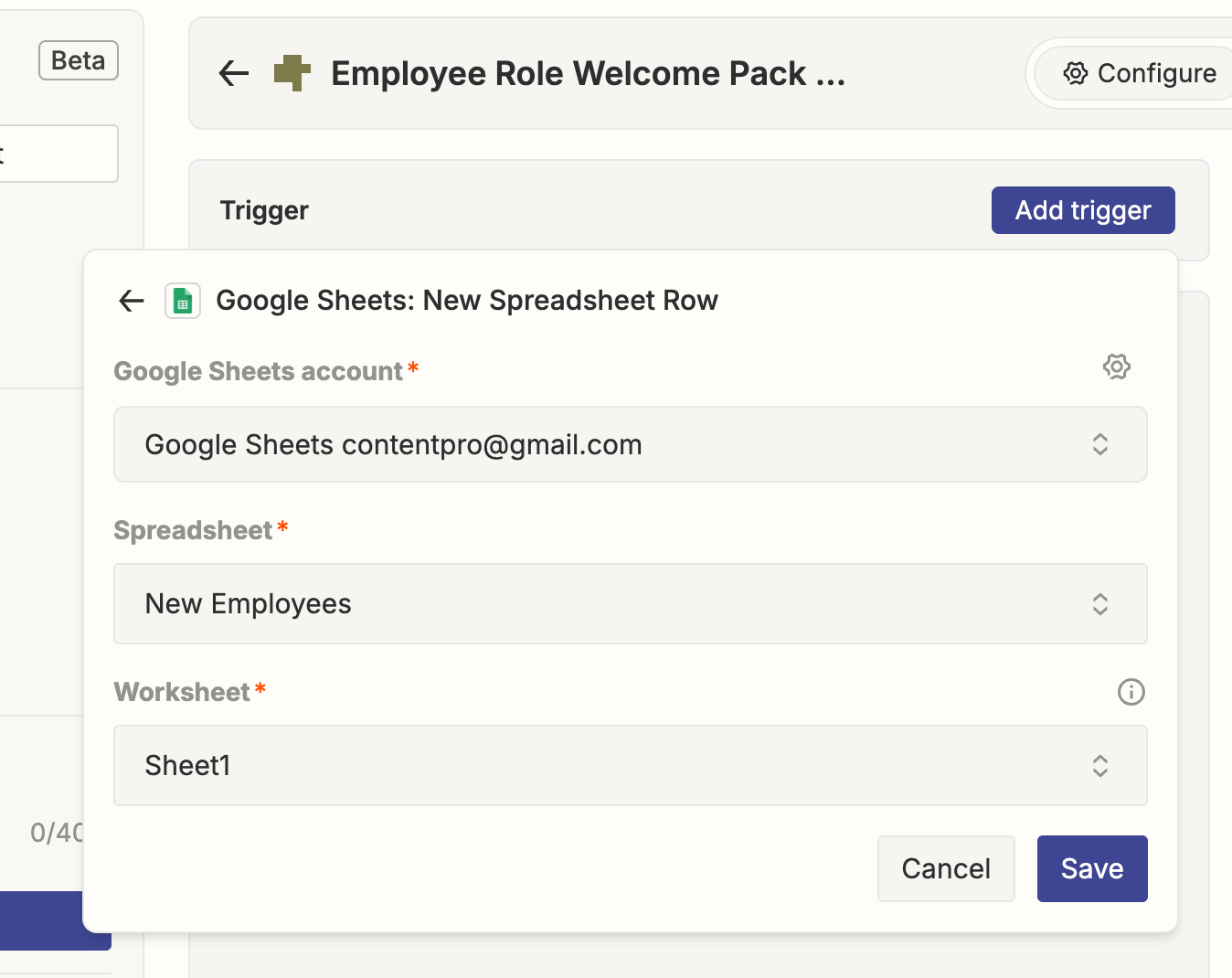
Task: Open the Spreadsheet dropdown showing New Employees
Action: pyautogui.click(x=631, y=604)
